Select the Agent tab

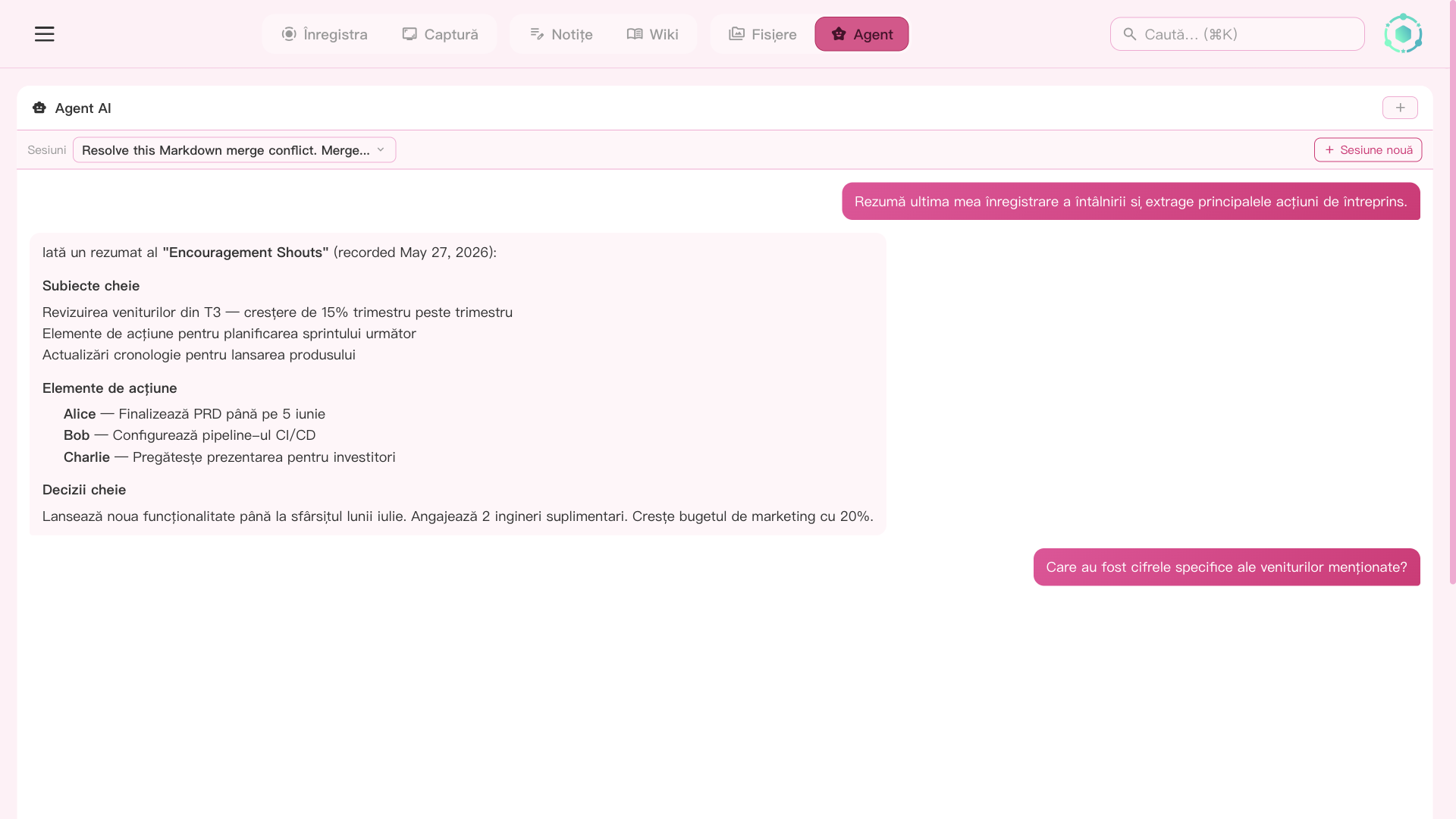861,34
